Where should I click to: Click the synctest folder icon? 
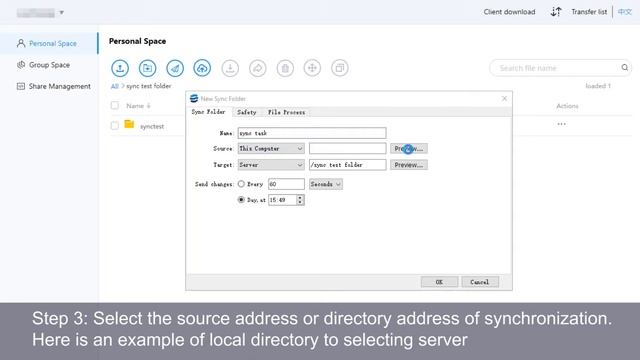pos(129,124)
